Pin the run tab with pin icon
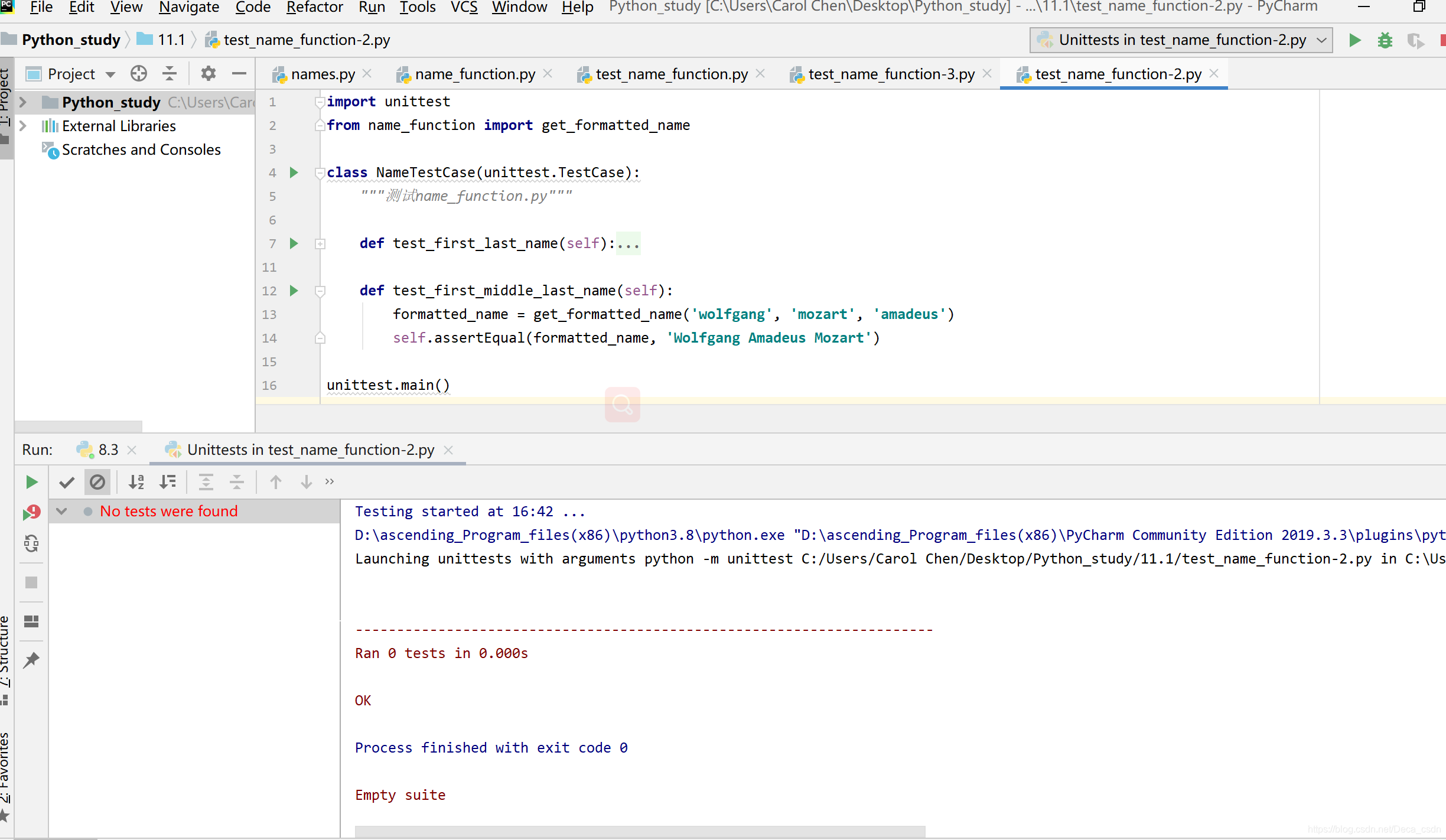This screenshot has height=840, width=1446. click(31, 660)
